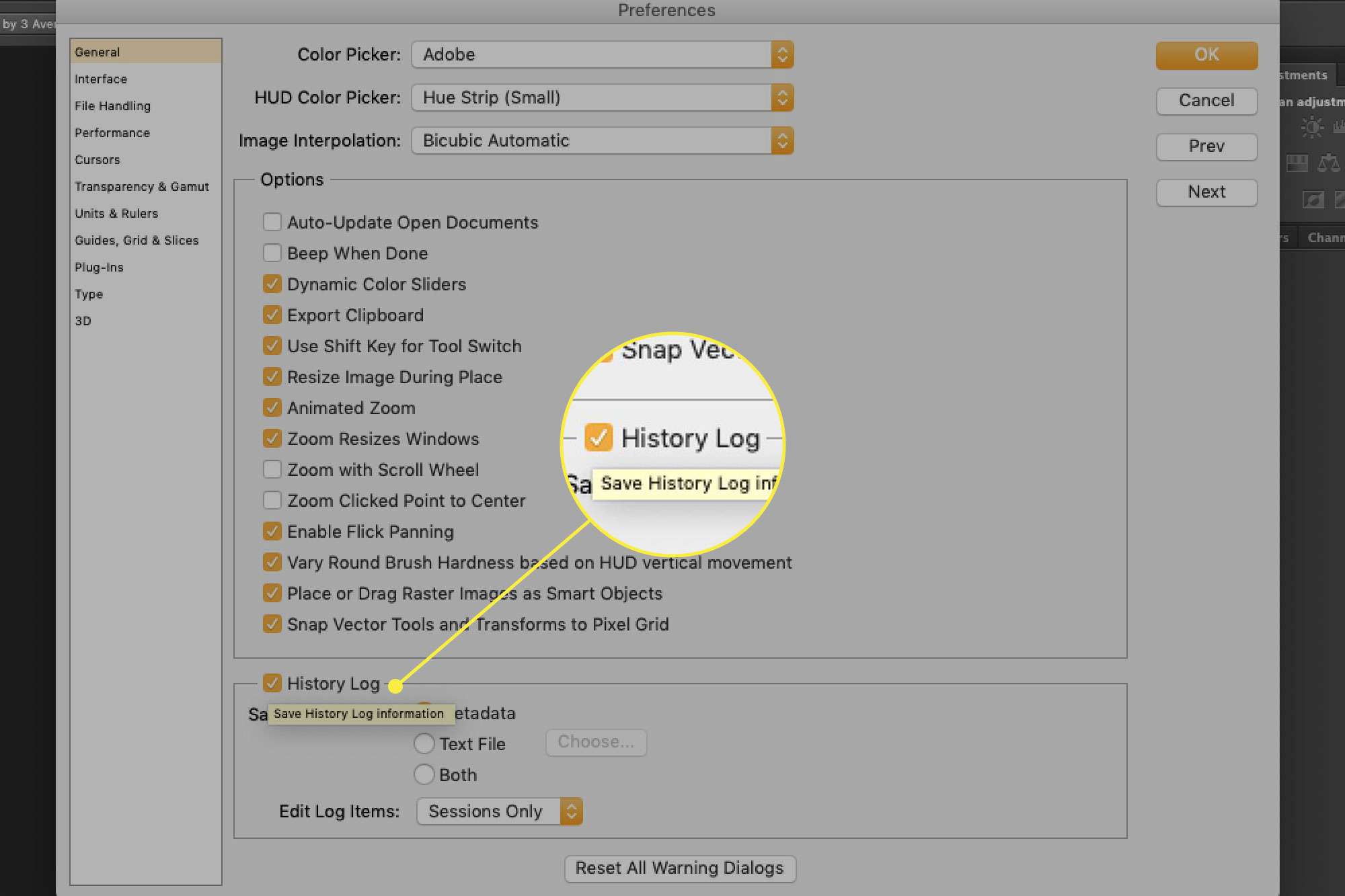
Task: Check Zoom Clicked Point to Center
Action: 272,500
